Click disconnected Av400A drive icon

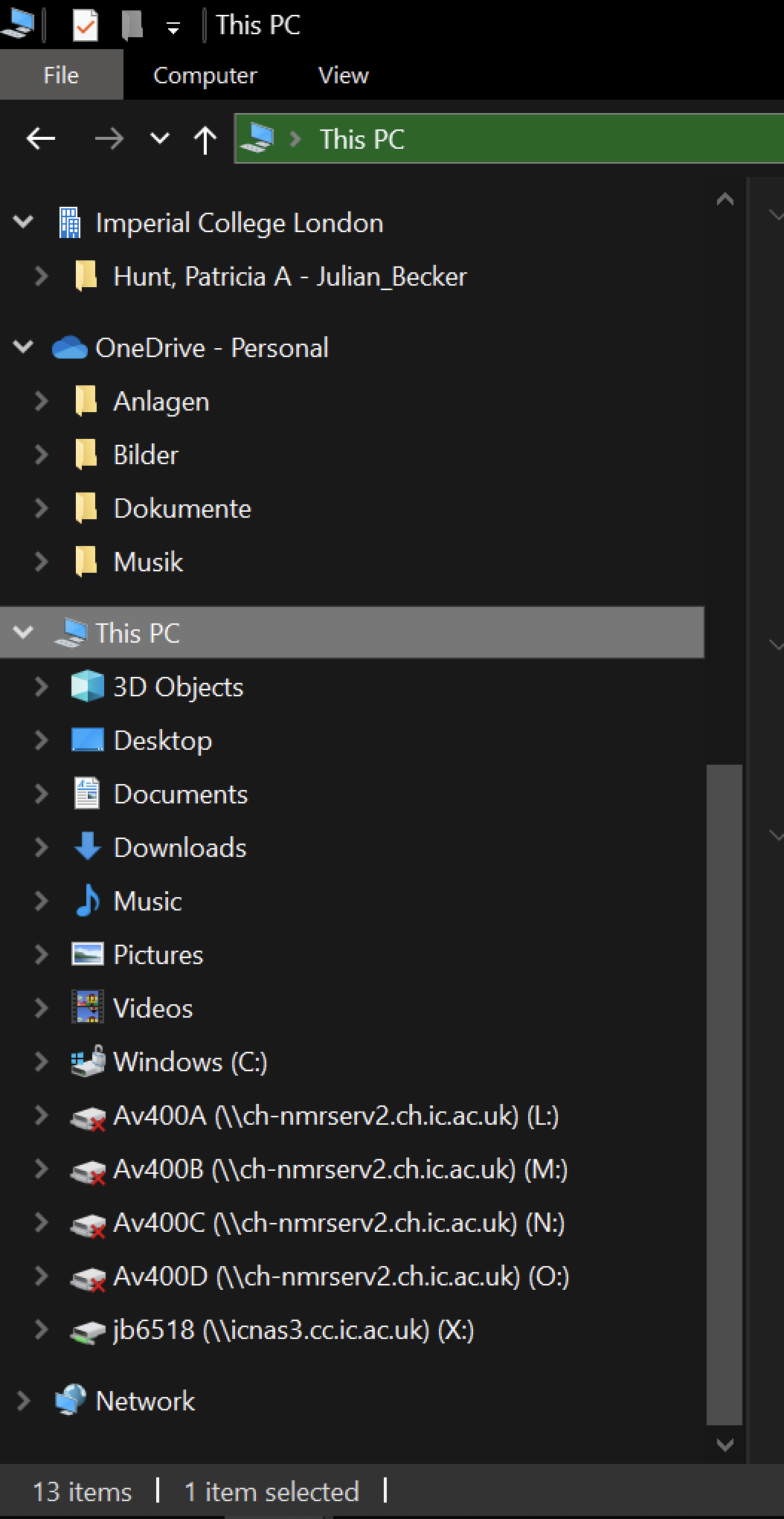[87, 1117]
